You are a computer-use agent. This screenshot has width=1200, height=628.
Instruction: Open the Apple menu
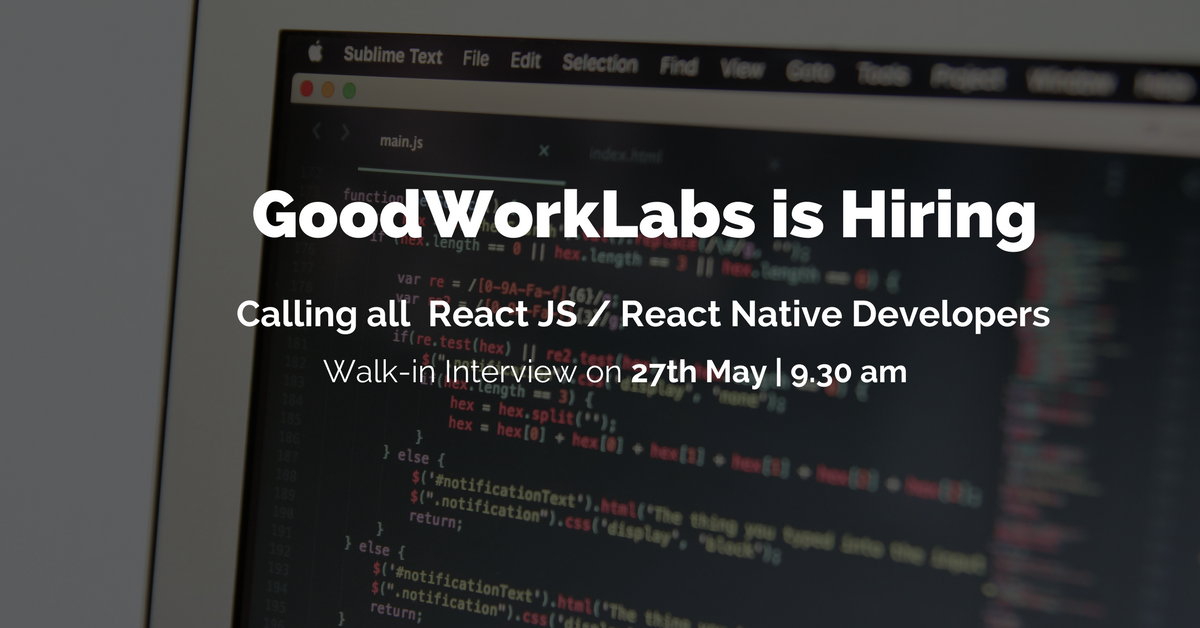(x=317, y=51)
